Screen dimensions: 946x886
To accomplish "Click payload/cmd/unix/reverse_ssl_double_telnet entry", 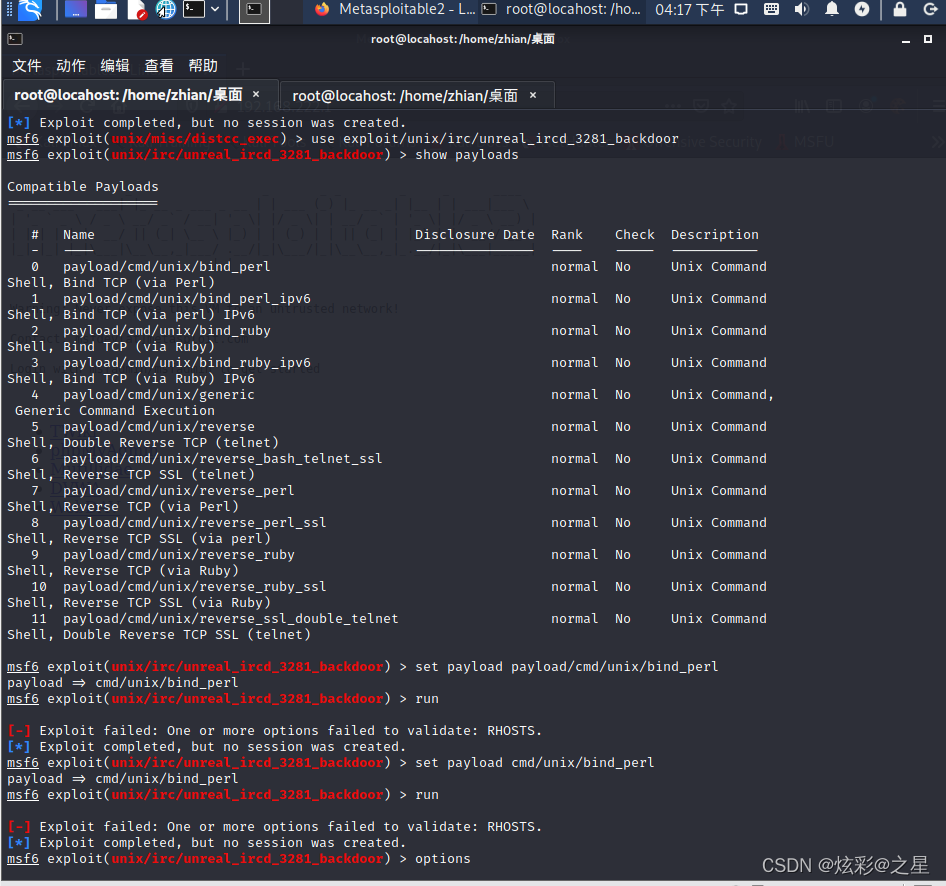I will tap(230, 618).
